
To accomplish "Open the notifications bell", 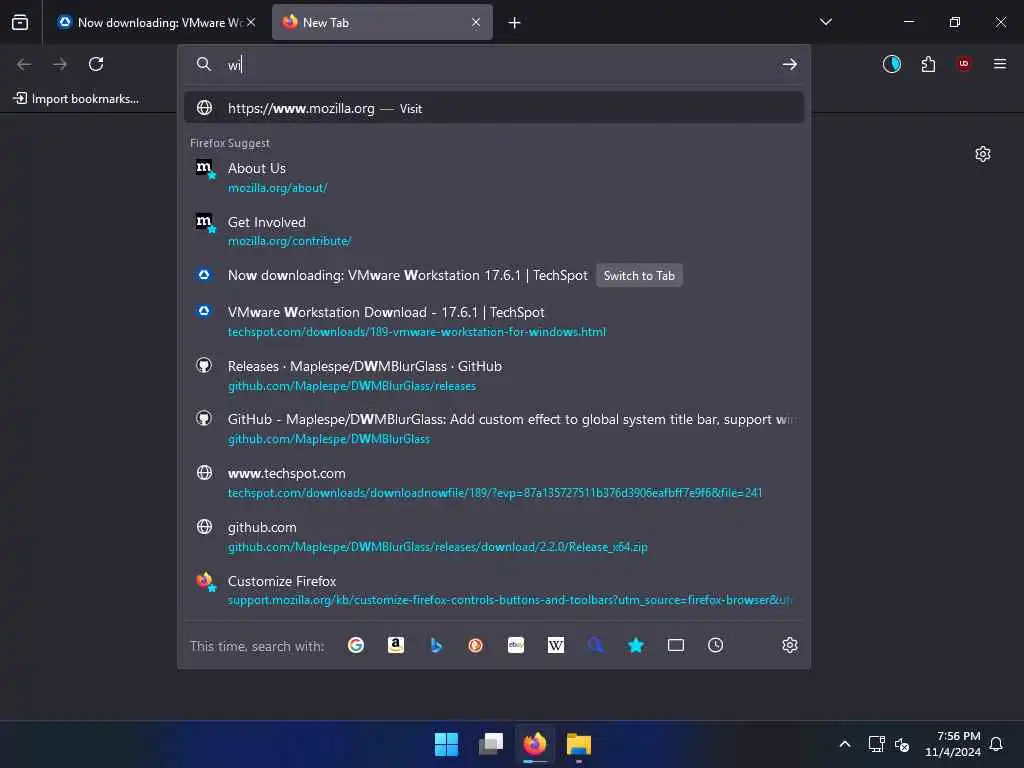I will pyautogui.click(x=996, y=744).
